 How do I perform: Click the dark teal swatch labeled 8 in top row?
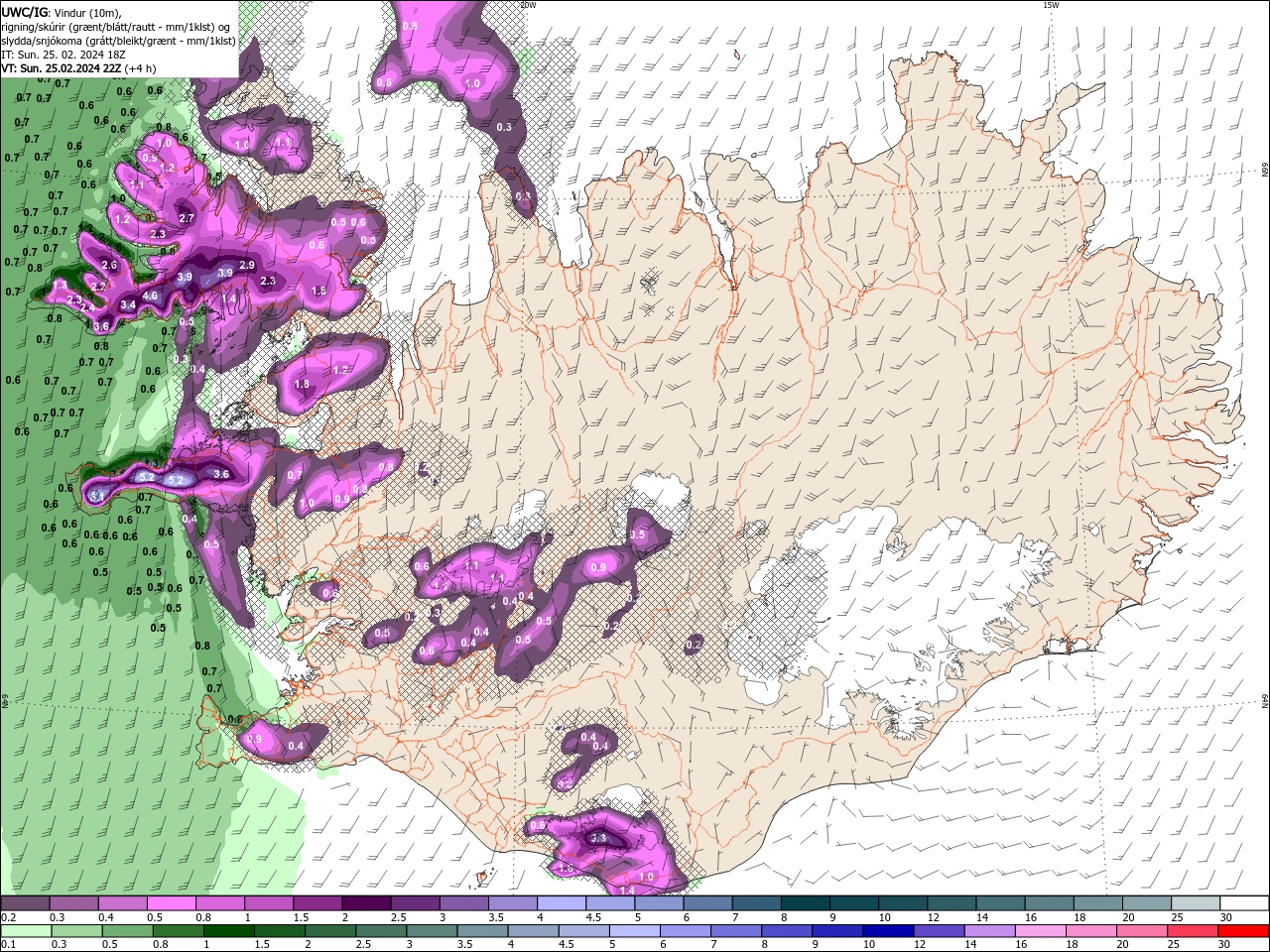point(805,903)
